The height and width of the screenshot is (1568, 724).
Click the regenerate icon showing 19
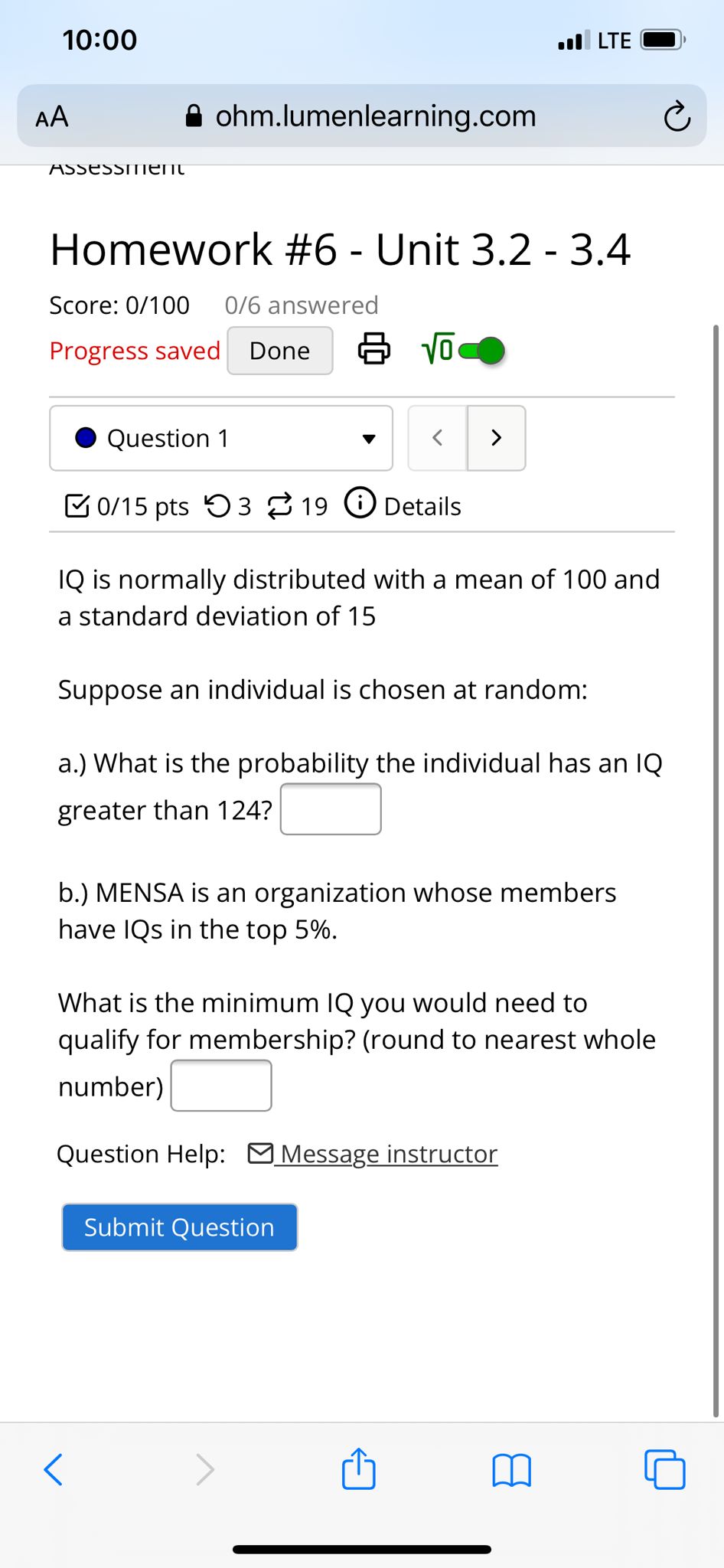click(x=280, y=505)
